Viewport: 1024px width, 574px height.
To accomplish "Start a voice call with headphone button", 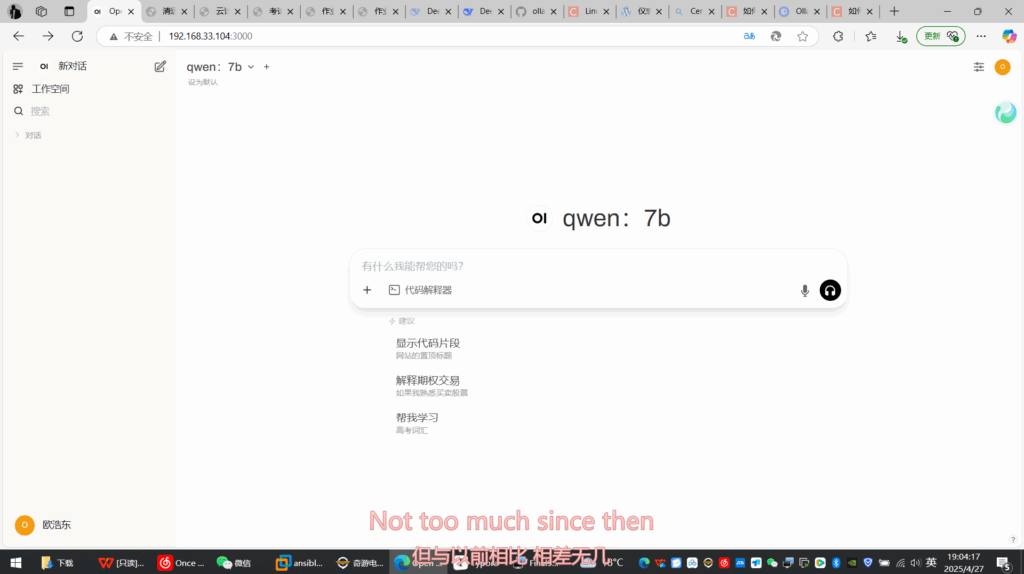I will 830,290.
